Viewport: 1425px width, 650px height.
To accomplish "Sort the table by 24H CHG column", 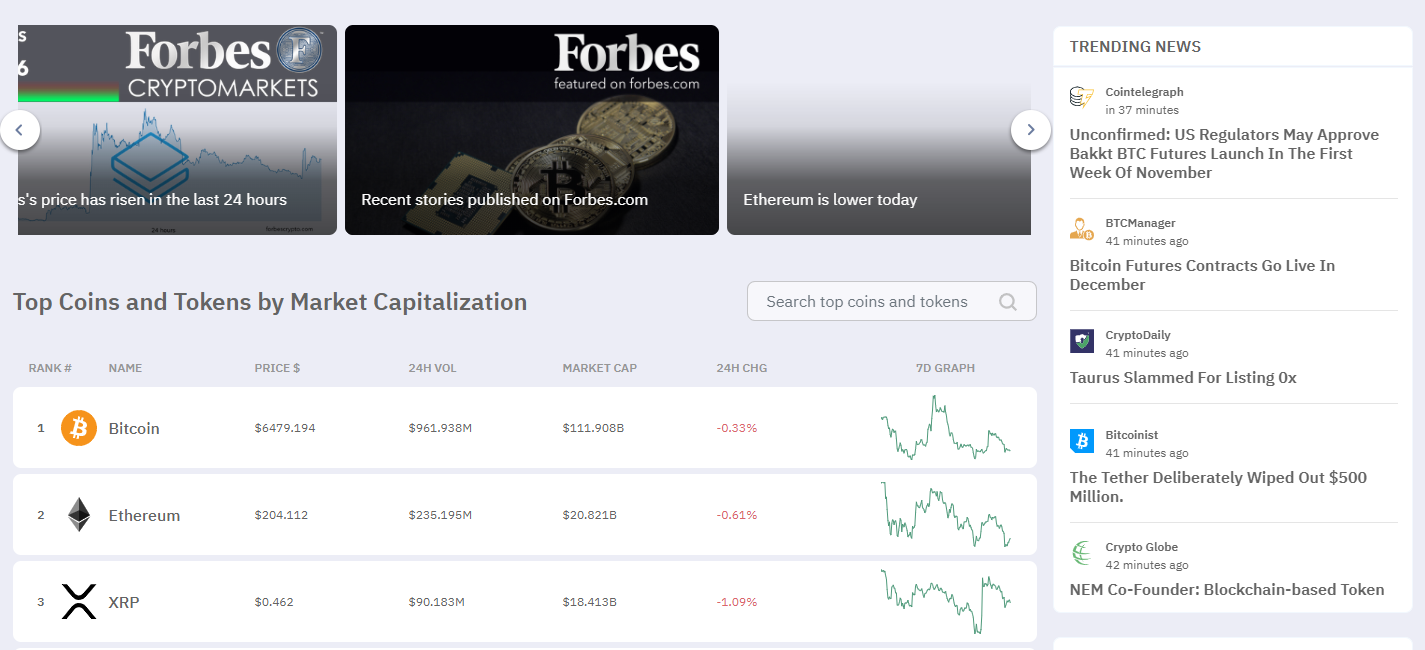I will click(x=741, y=368).
